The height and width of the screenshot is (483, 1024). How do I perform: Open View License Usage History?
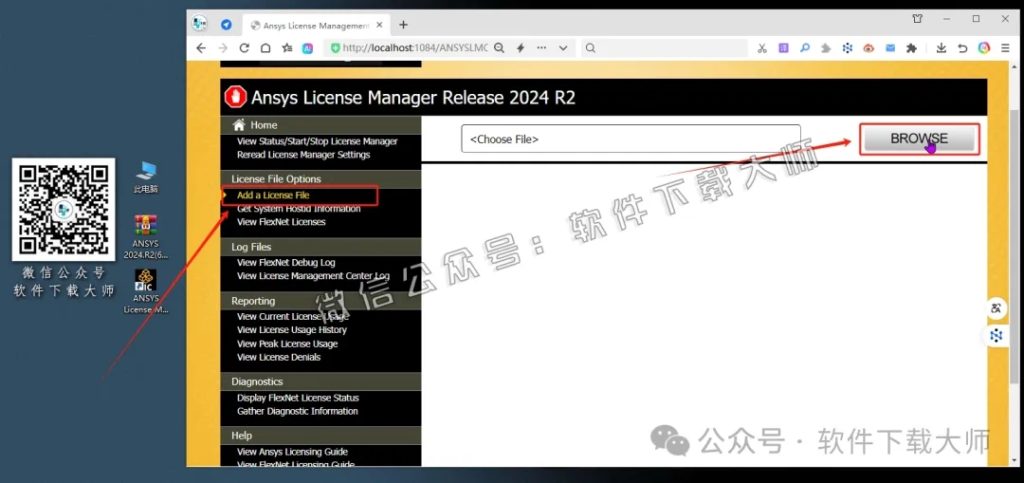(292, 330)
